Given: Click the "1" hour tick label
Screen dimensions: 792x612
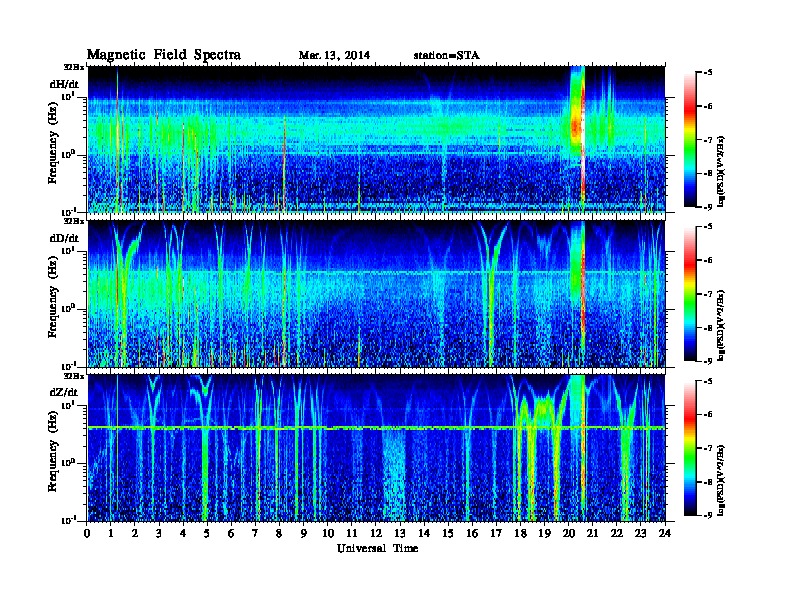Looking at the screenshot, I should point(111,534).
